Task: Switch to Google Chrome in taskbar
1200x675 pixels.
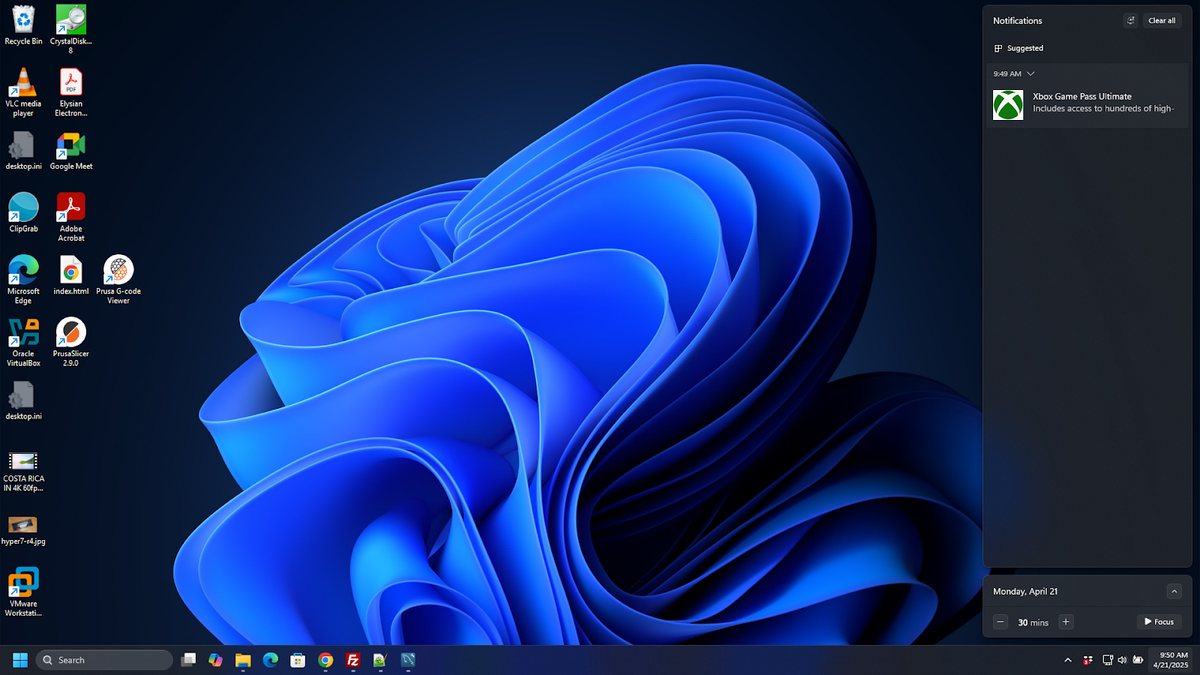Action: tap(325, 660)
